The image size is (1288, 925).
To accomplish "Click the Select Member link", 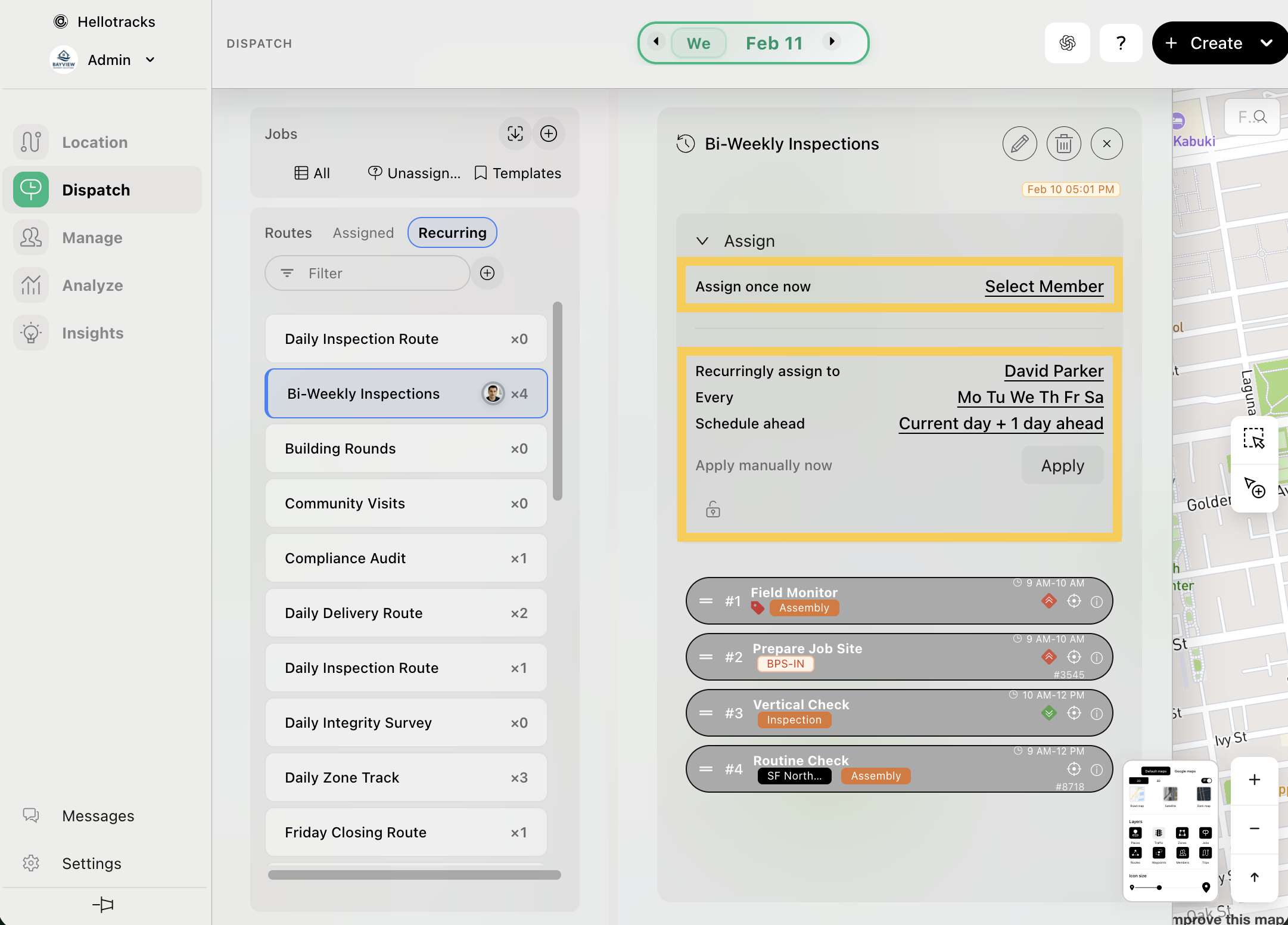I will pos(1044,286).
